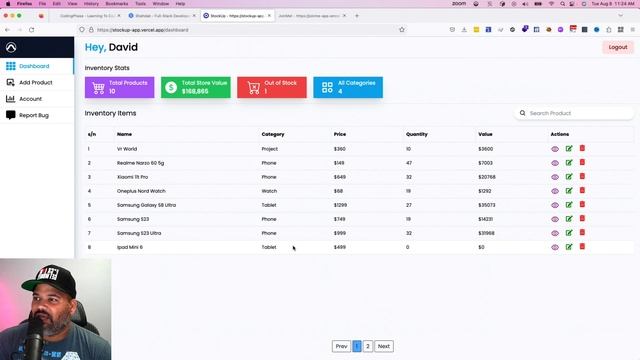View details of Vr World product
Image resolution: width=640 pixels, height=360 pixels.
[555, 149]
